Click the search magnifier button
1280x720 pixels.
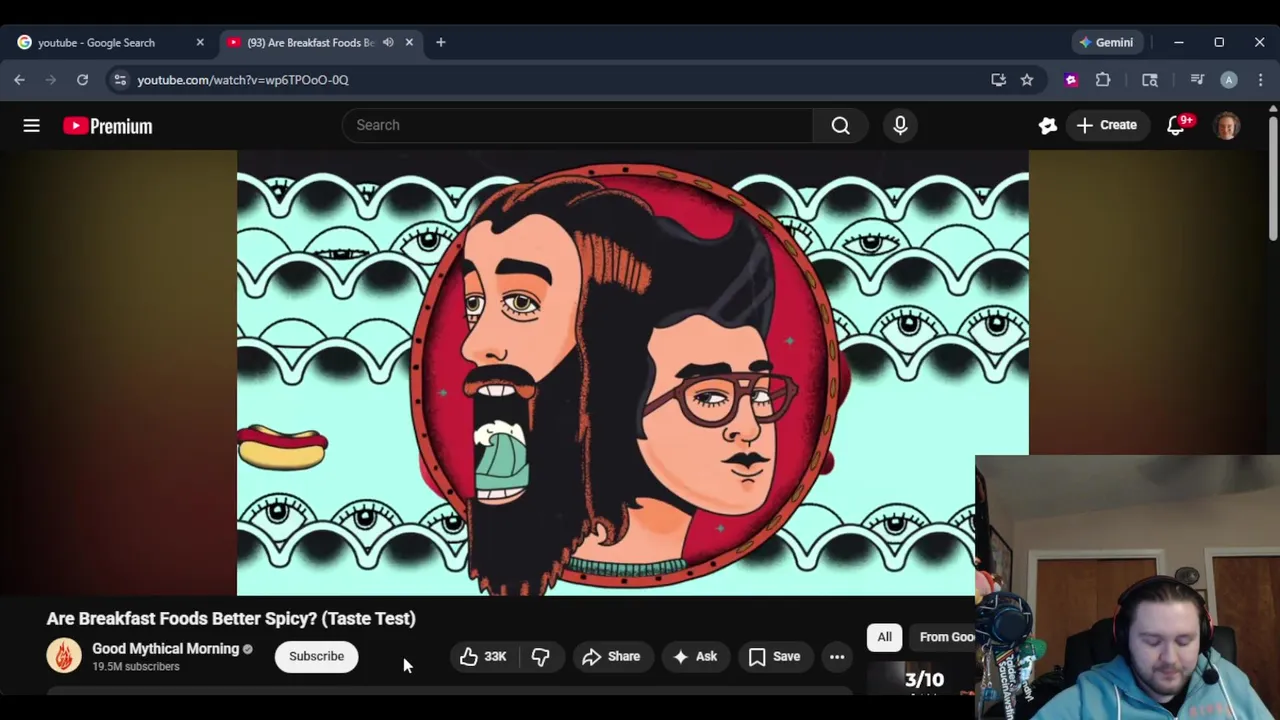coord(840,125)
